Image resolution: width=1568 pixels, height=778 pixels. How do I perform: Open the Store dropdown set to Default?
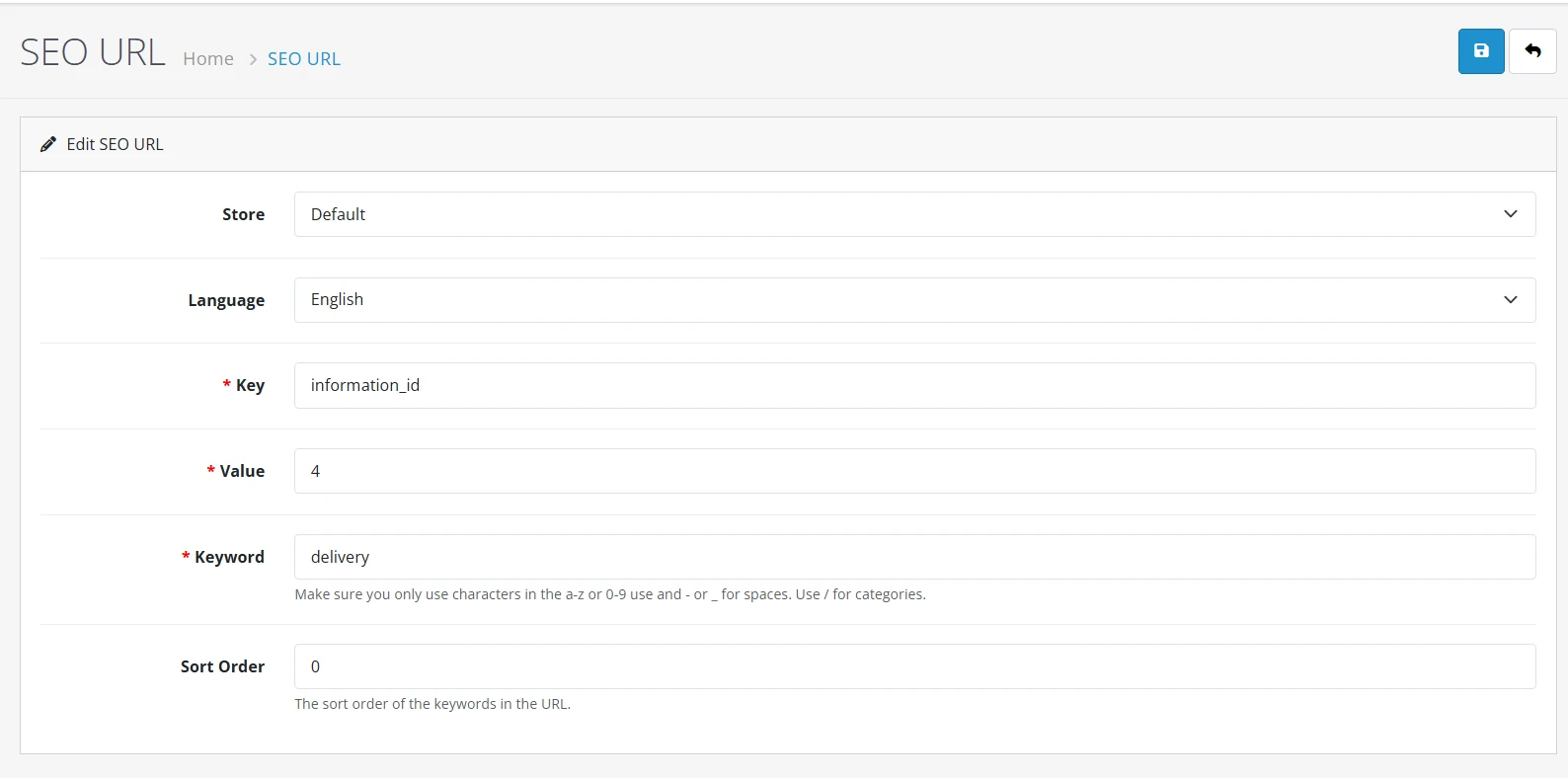(x=914, y=214)
